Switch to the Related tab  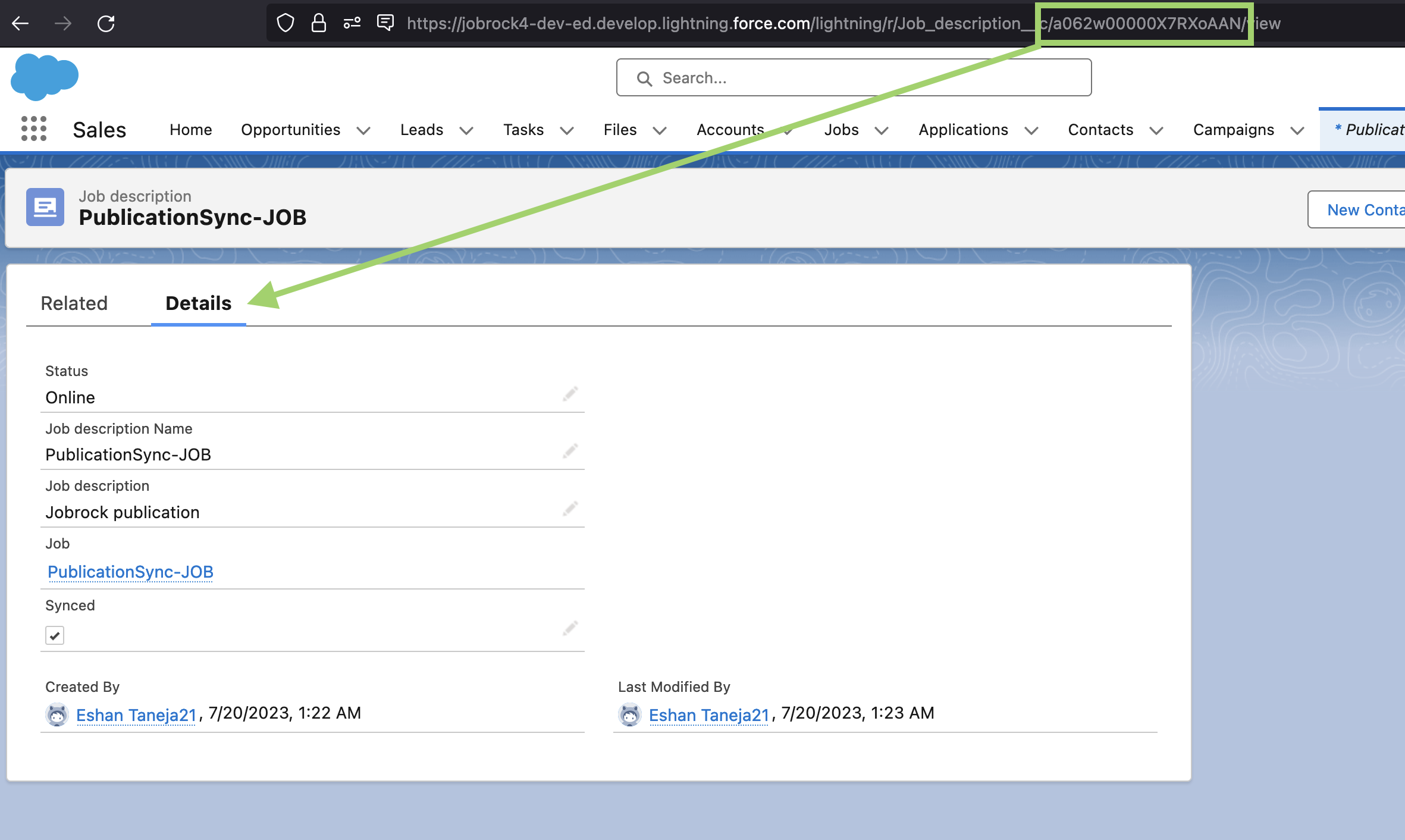(74, 303)
